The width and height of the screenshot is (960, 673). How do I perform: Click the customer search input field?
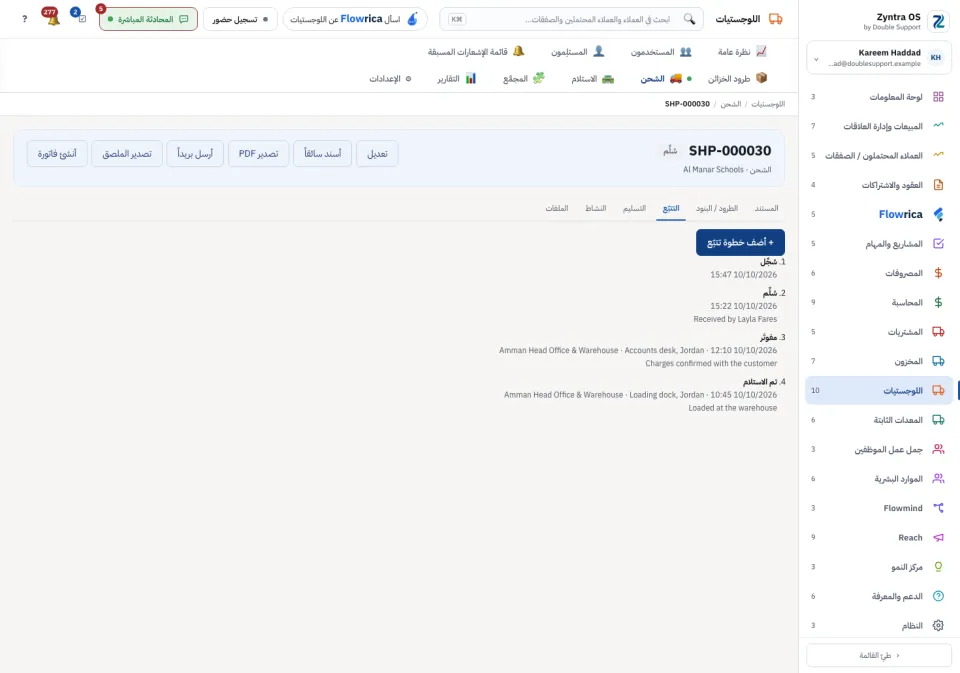(571, 19)
